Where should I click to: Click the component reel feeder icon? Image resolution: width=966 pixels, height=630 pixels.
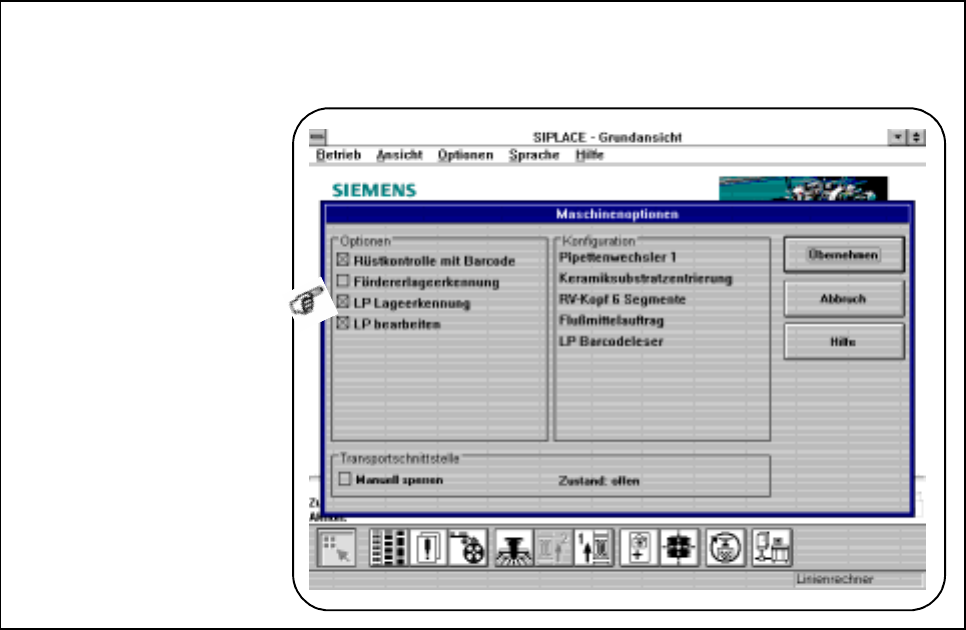[468, 547]
